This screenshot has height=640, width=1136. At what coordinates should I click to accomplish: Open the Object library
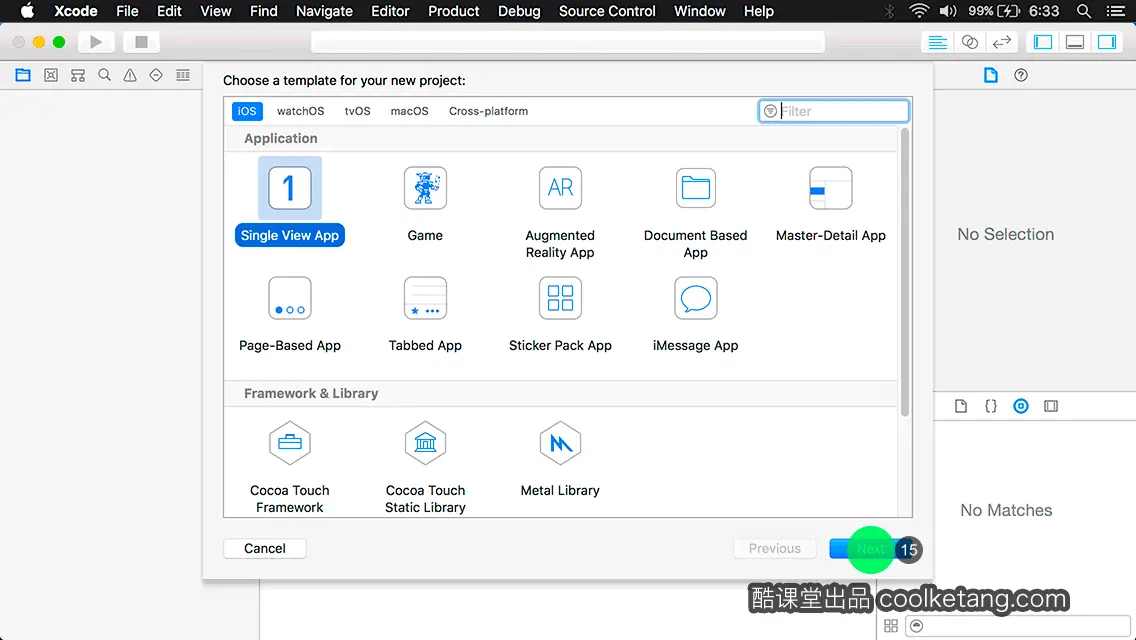coord(1021,406)
